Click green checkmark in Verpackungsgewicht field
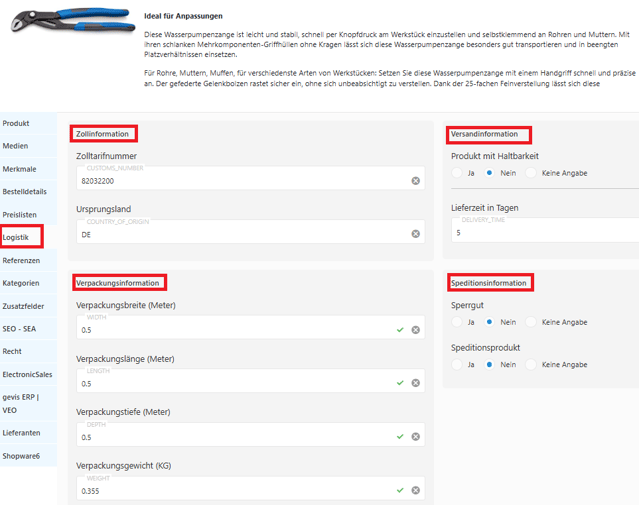The width and height of the screenshot is (639, 505). [x=399, y=490]
